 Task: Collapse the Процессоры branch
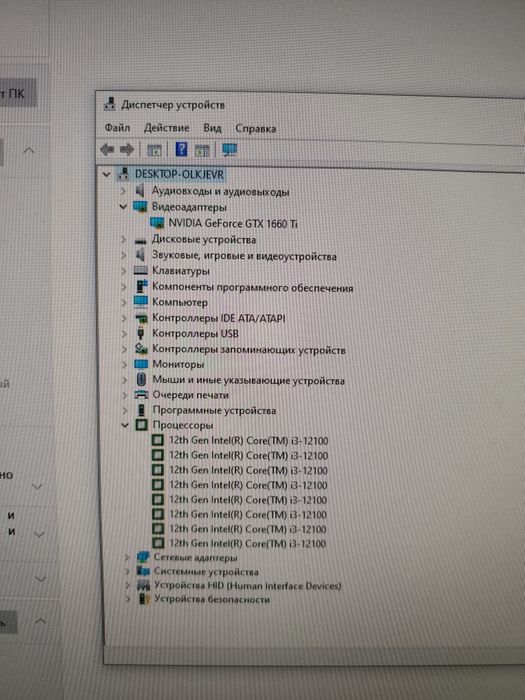point(125,425)
